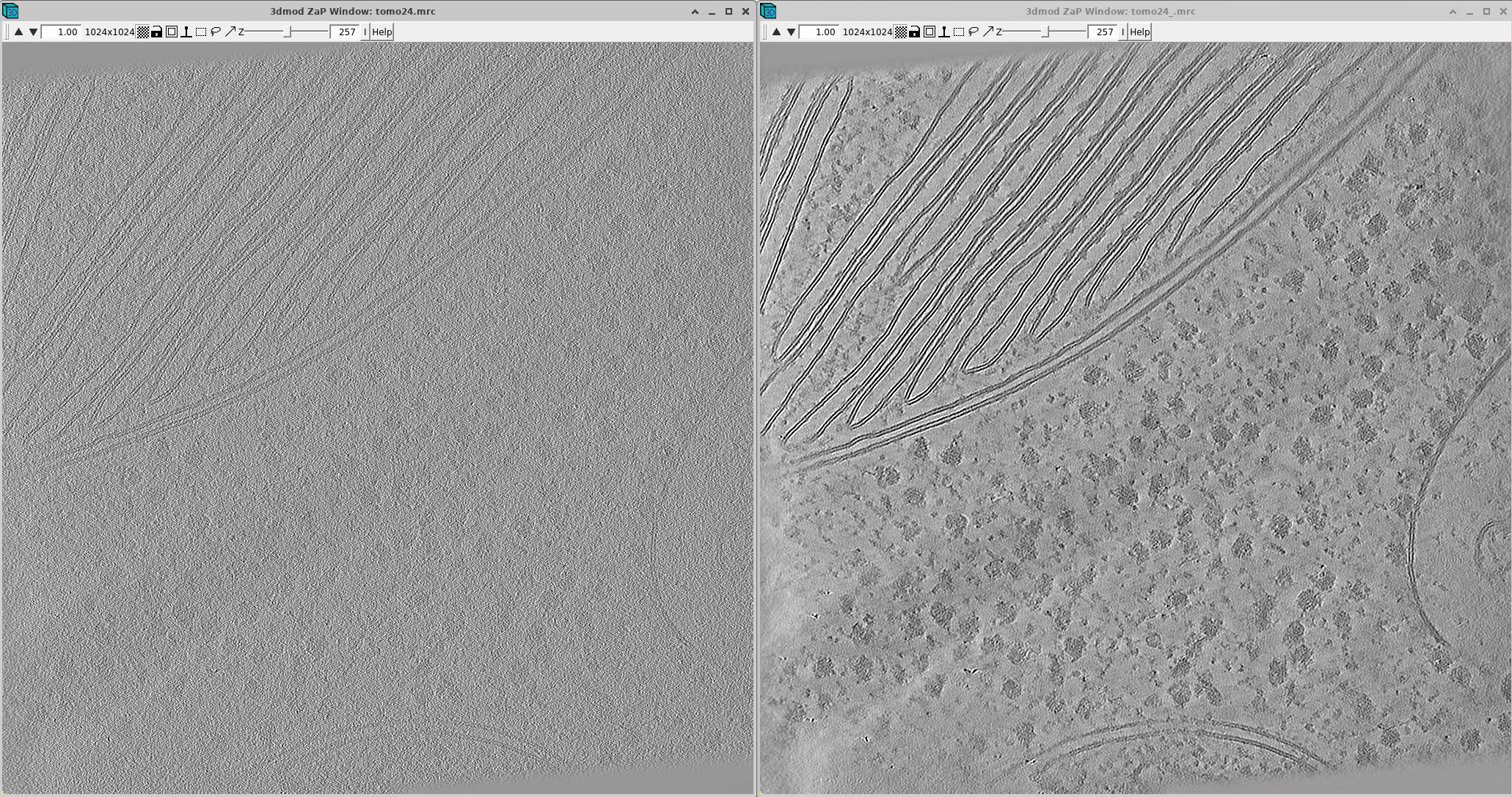This screenshot has height=797, width=1512.
Task: Click the center-on-point square icon in tomo24.mrc window
Action: click(x=172, y=32)
